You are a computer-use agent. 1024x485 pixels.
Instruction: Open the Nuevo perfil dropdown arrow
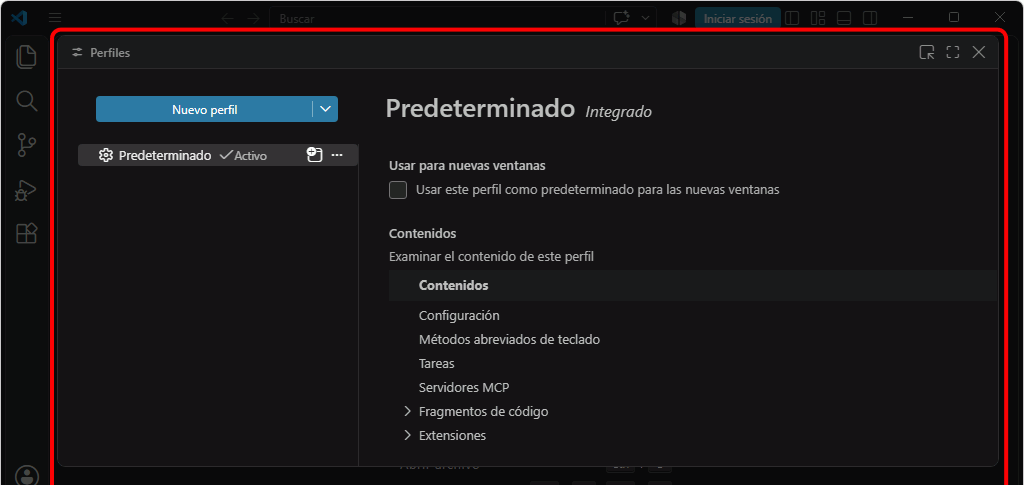(325, 109)
